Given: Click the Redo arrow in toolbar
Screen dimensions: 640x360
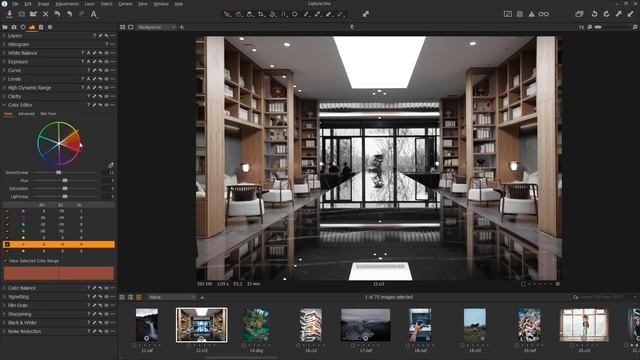Looking at the screenshot, I should (81, 14).
